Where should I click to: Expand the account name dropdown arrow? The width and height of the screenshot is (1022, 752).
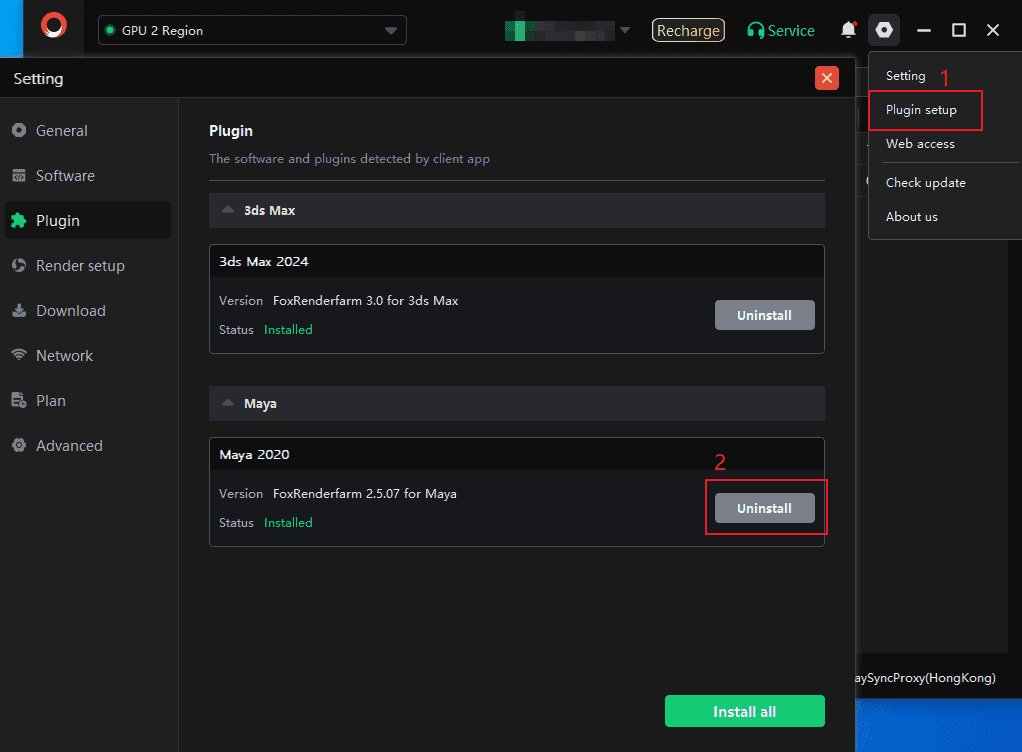pyautogui.click(x=625, y=30)
